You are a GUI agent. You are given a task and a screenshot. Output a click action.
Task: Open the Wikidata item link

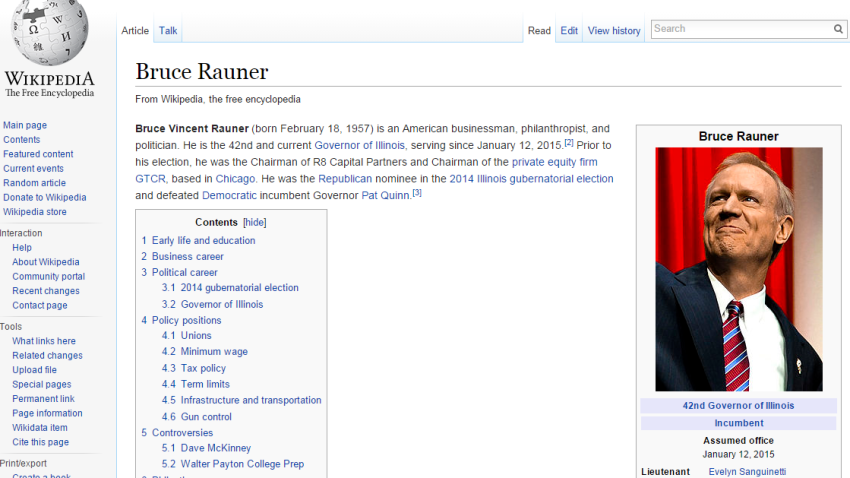[40, 428]
